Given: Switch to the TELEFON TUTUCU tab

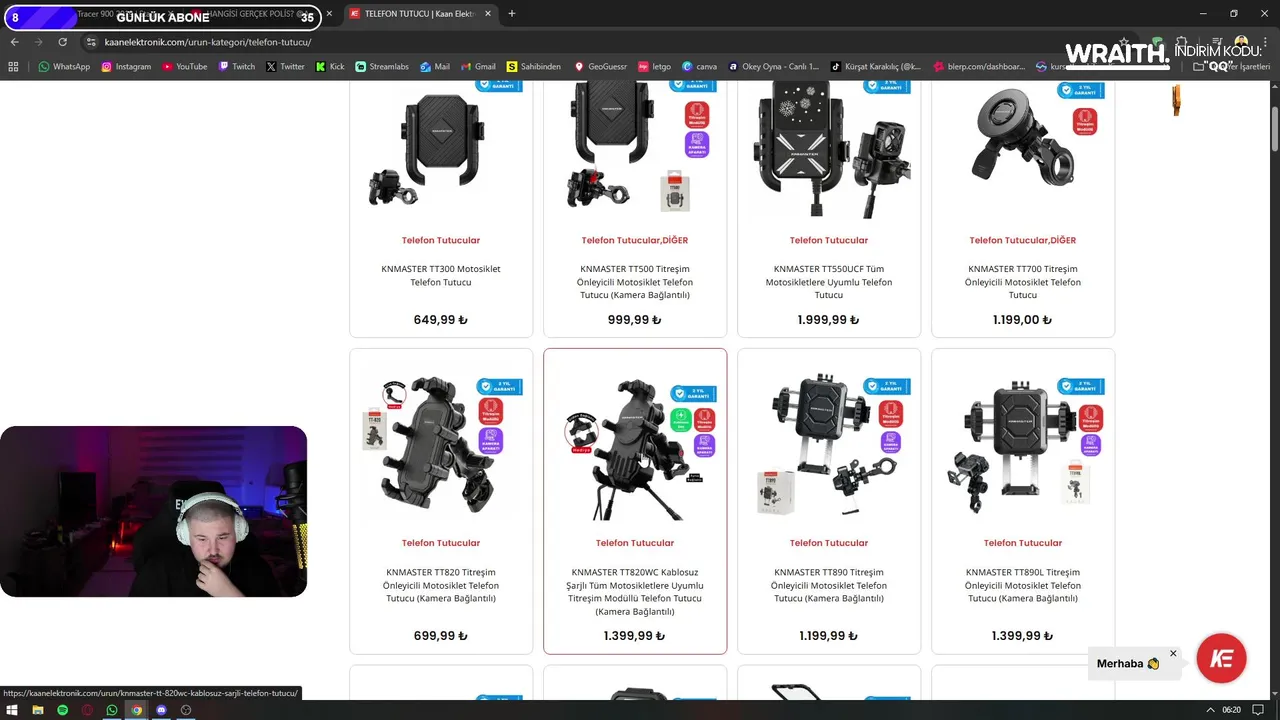Looking at the screenshot, I should point(419,14).
